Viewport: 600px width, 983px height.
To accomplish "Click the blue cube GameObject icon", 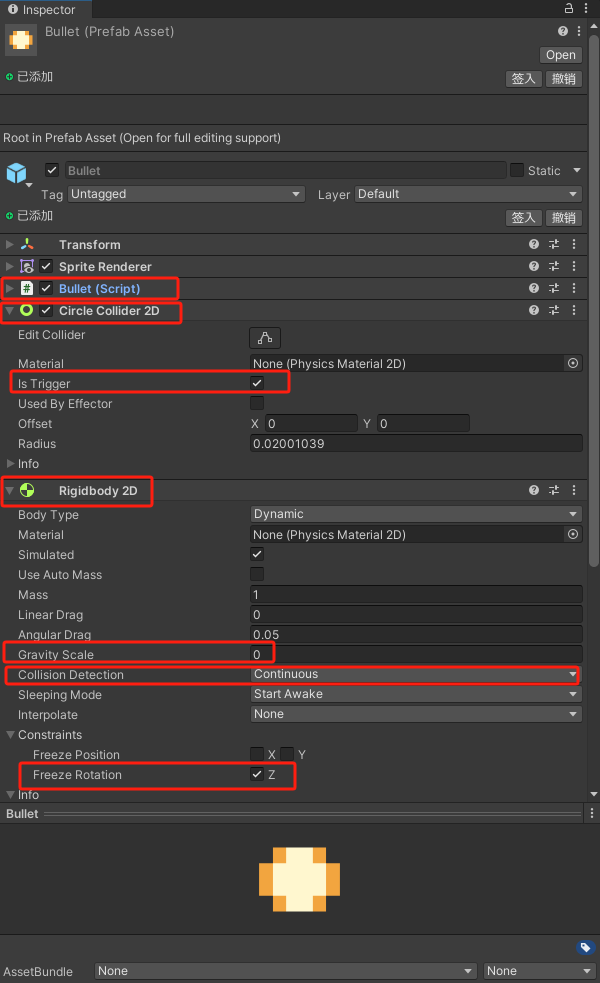I will 17,173.
